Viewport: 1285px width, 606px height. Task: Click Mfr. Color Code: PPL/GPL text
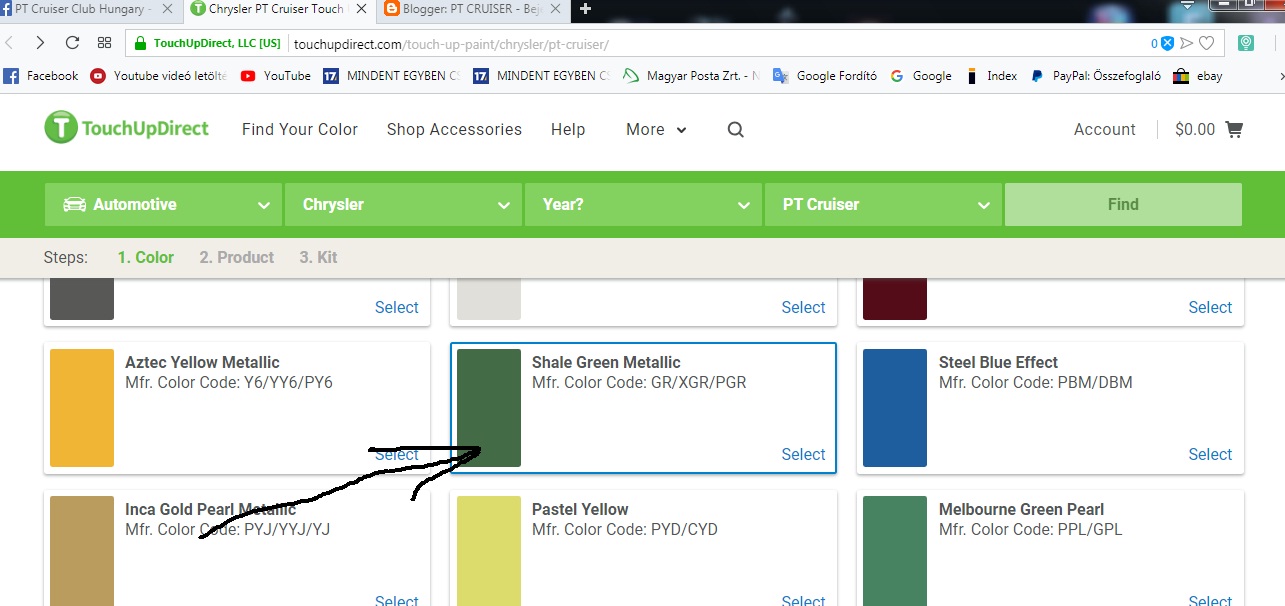(x=1031, y=529)
